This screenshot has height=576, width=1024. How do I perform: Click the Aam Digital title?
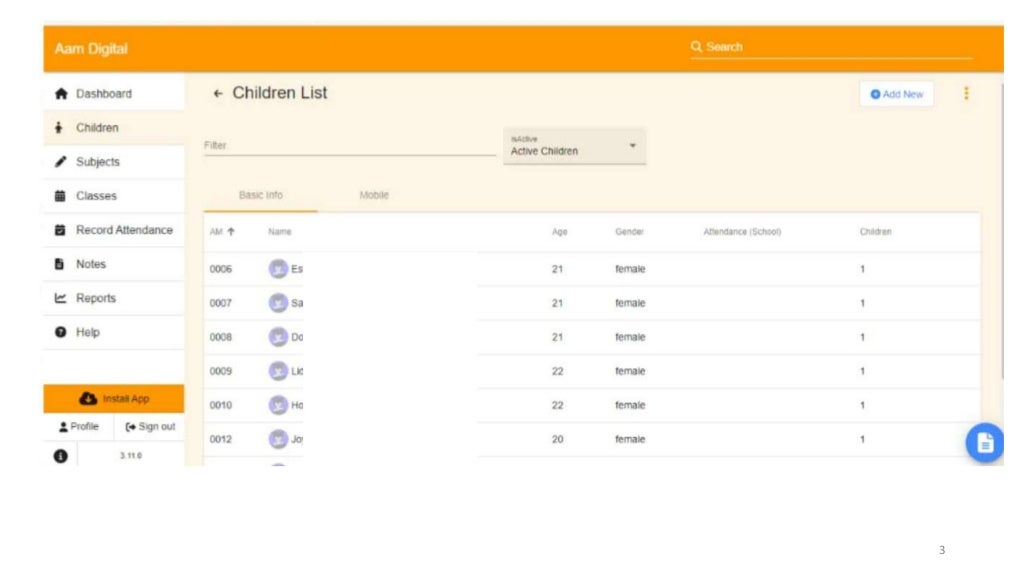coord(91,49)
